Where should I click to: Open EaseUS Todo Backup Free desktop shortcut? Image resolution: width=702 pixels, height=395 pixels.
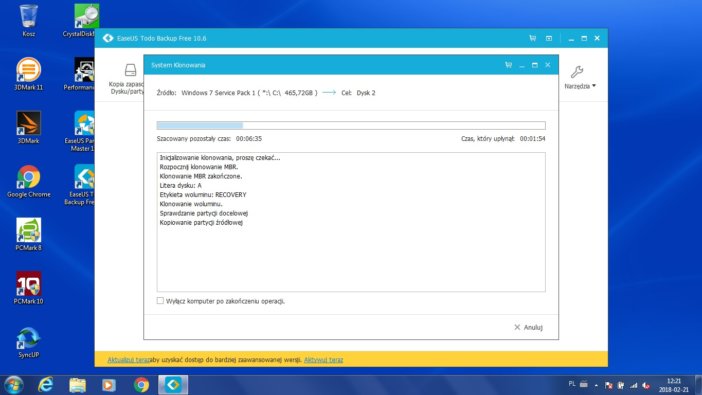pyautogui.click(x=81, y=185)
